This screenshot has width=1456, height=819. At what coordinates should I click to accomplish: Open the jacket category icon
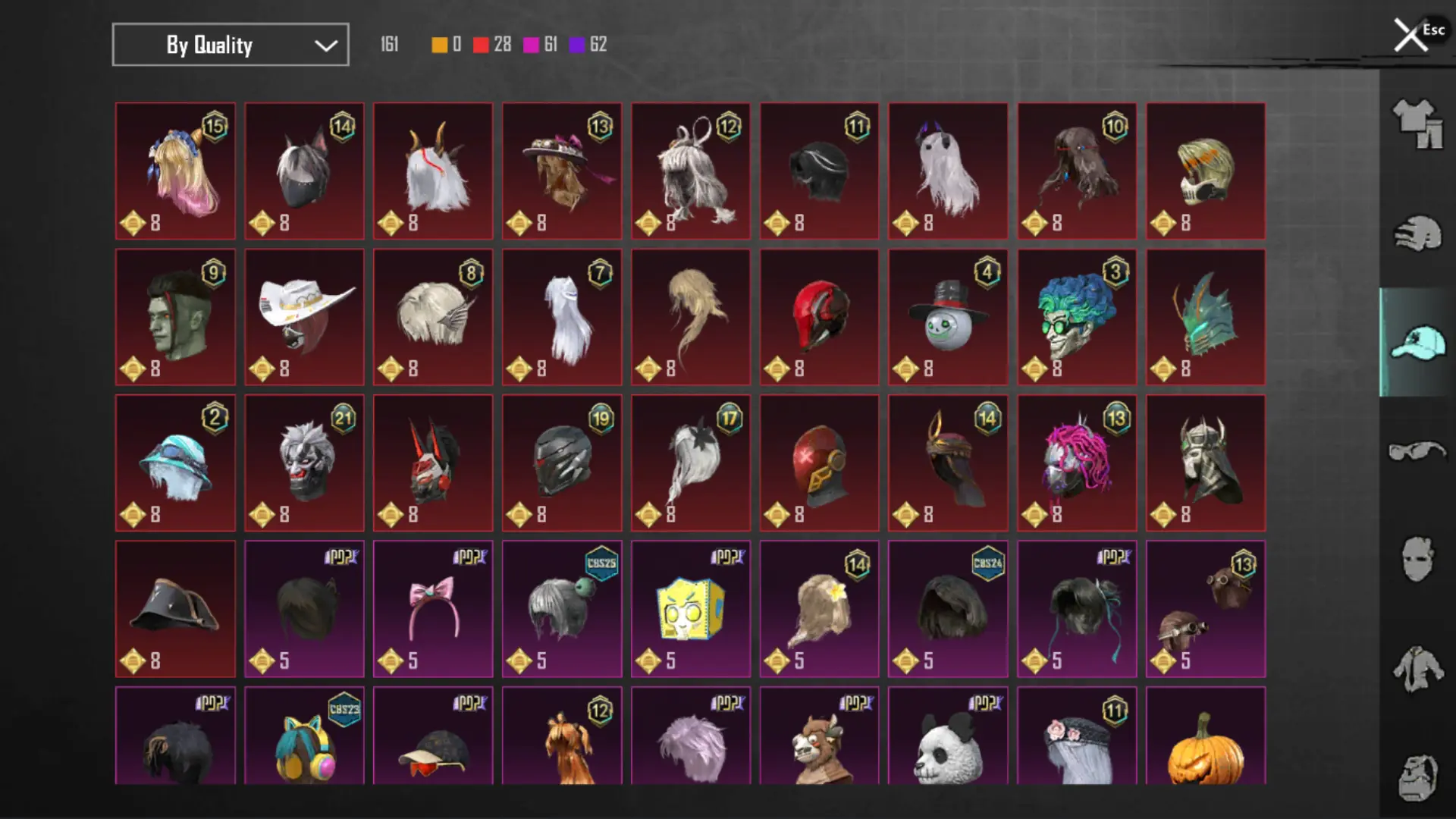(x=1417, y=668)
